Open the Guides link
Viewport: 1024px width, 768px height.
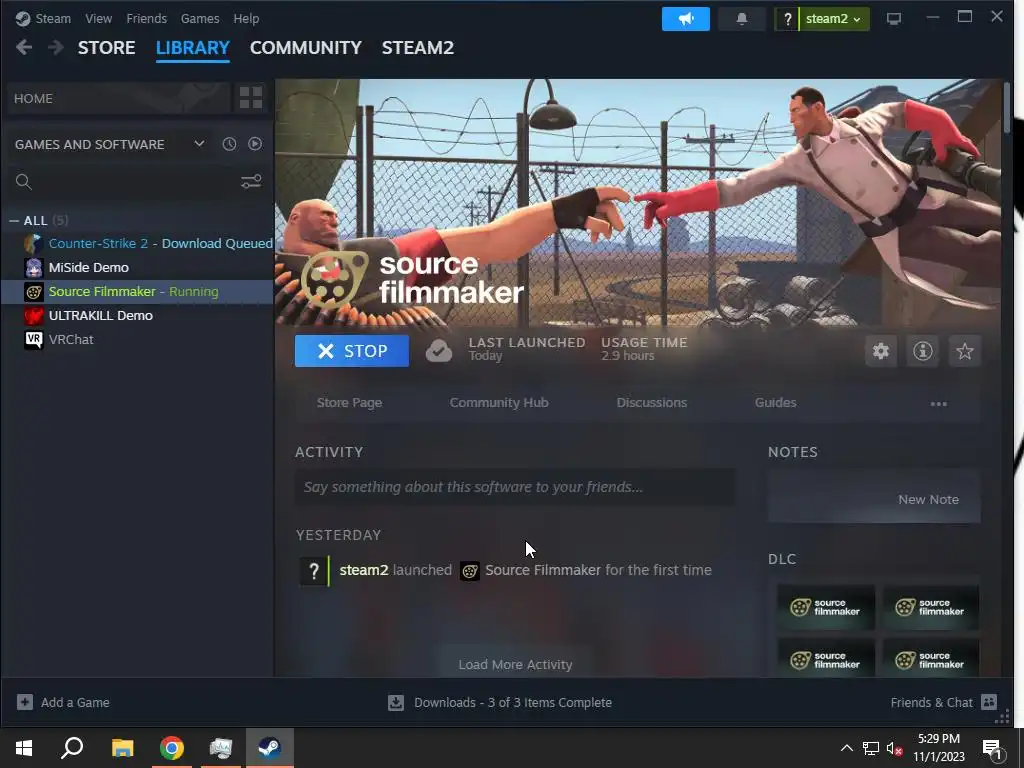coord(775,402)
